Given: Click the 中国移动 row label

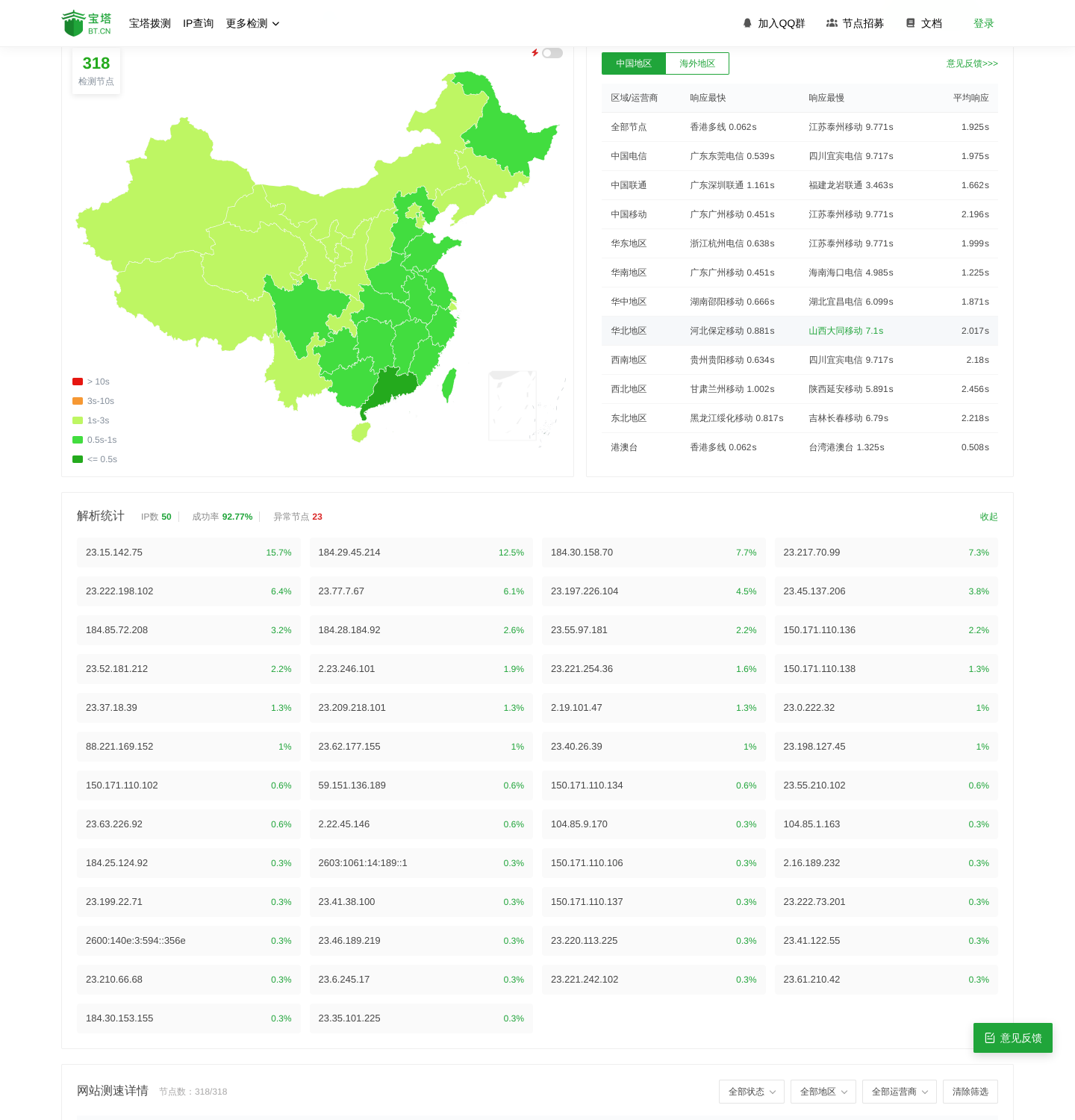Looking at the screenshot, I should [x=629, y=214].
